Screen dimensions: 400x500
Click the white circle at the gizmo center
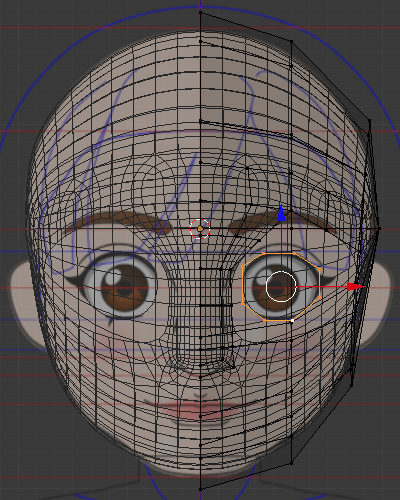coord(281,286)
